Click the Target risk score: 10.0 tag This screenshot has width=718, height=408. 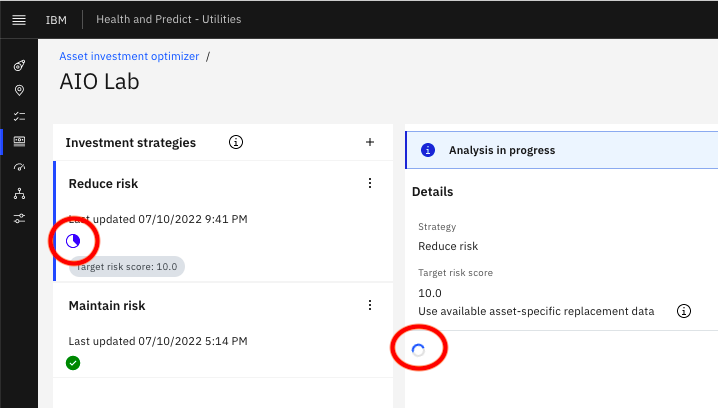(x=127, y=267)
